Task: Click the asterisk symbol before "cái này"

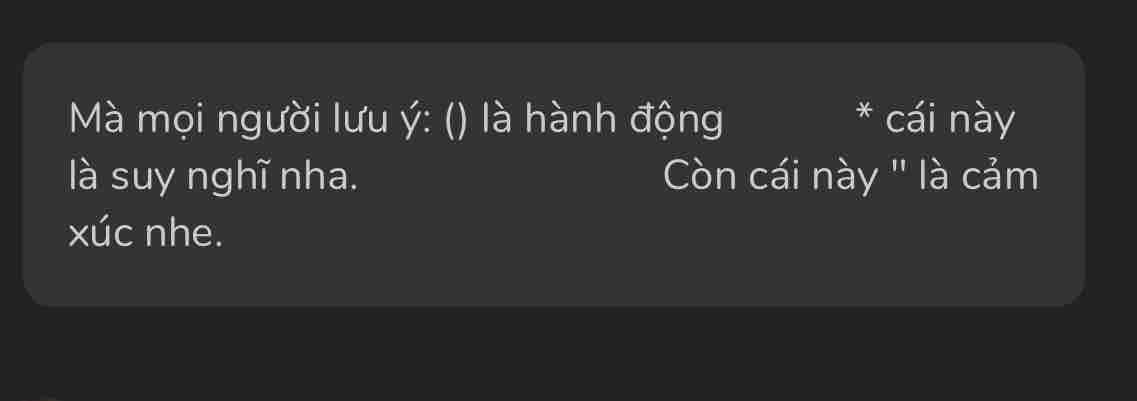Action: pyautogui.click(x=863, y=113)
